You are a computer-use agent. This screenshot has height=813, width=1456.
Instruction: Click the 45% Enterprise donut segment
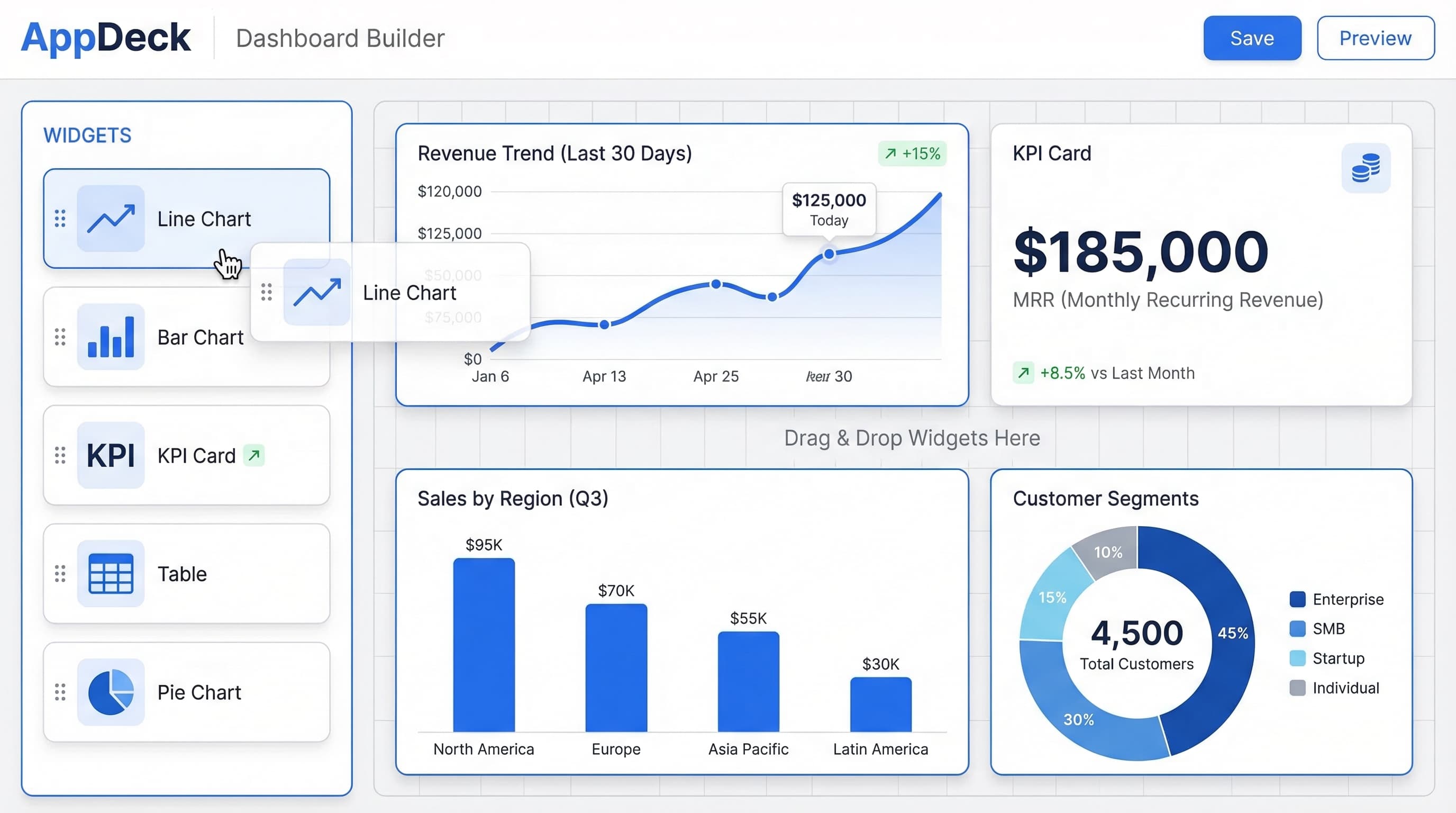pos(1232,633)
